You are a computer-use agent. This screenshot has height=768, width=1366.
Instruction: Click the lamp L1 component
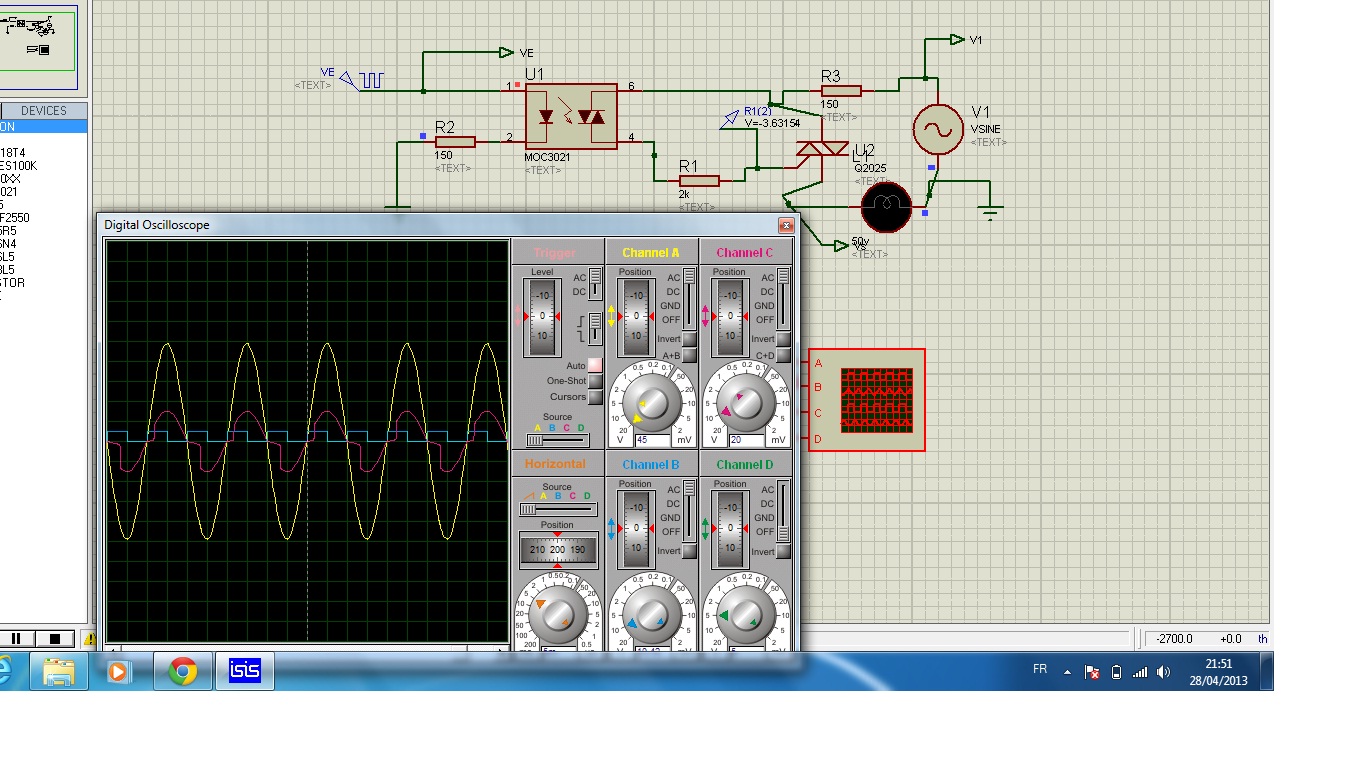click(887, 207)
